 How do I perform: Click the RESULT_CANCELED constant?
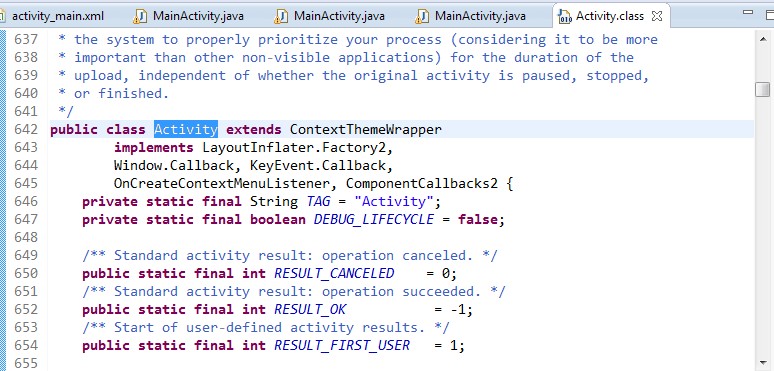(334, 273)
